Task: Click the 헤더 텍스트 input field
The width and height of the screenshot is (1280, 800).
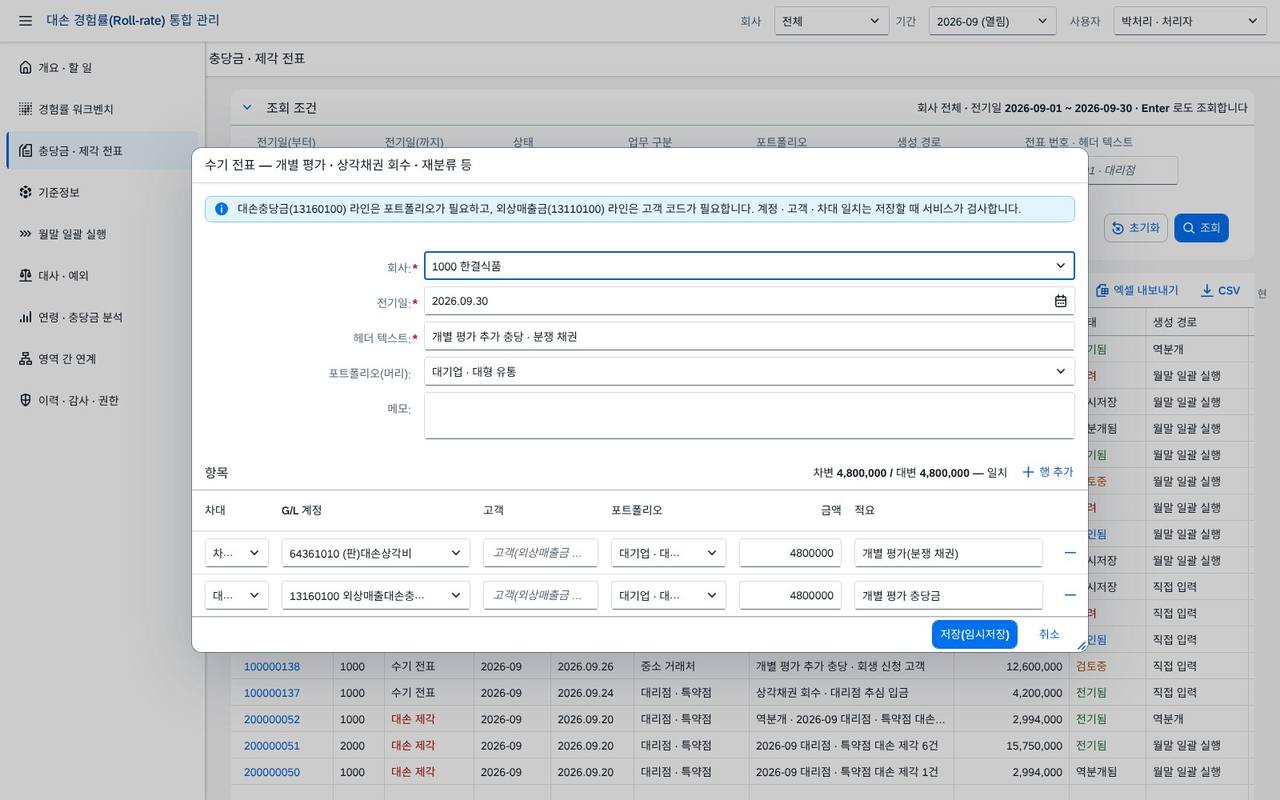Action: [x=749, y=336]
